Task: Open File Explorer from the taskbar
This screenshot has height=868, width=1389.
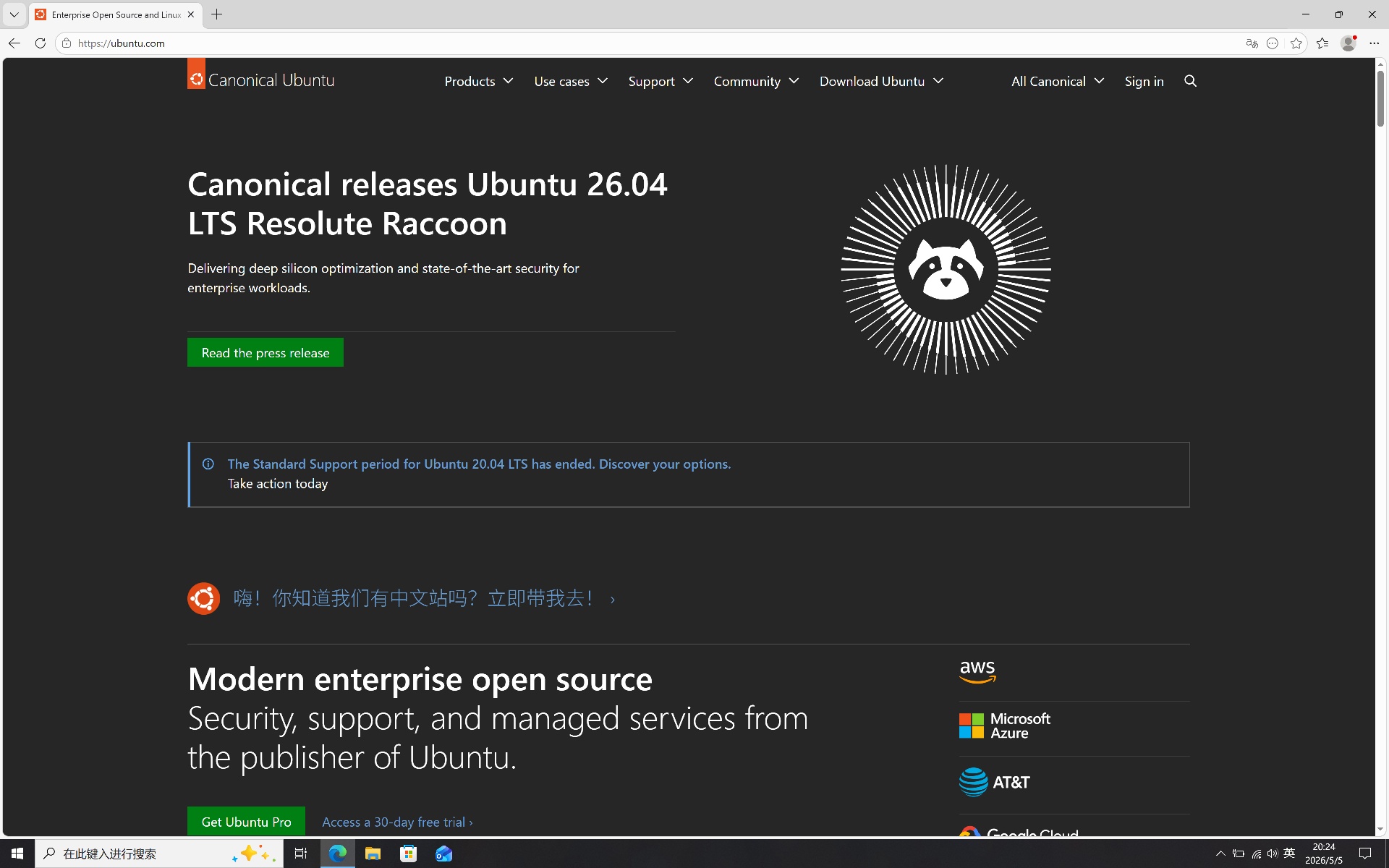Action: click(373, 854)
